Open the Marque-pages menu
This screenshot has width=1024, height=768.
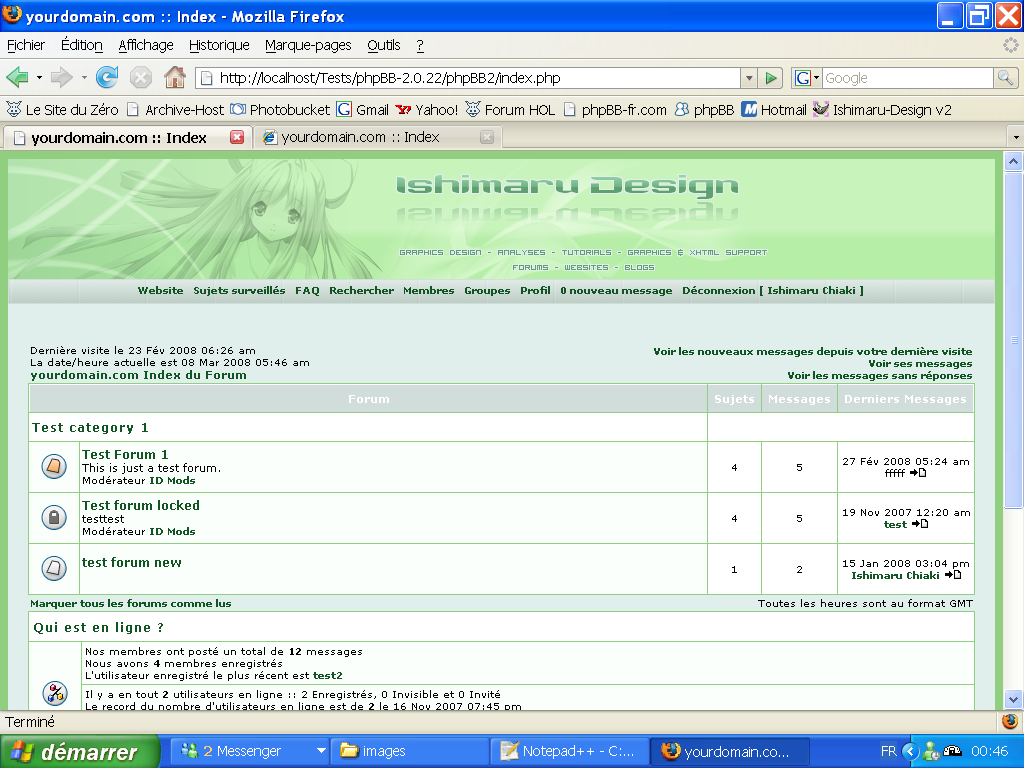click(x=308, y=45)
